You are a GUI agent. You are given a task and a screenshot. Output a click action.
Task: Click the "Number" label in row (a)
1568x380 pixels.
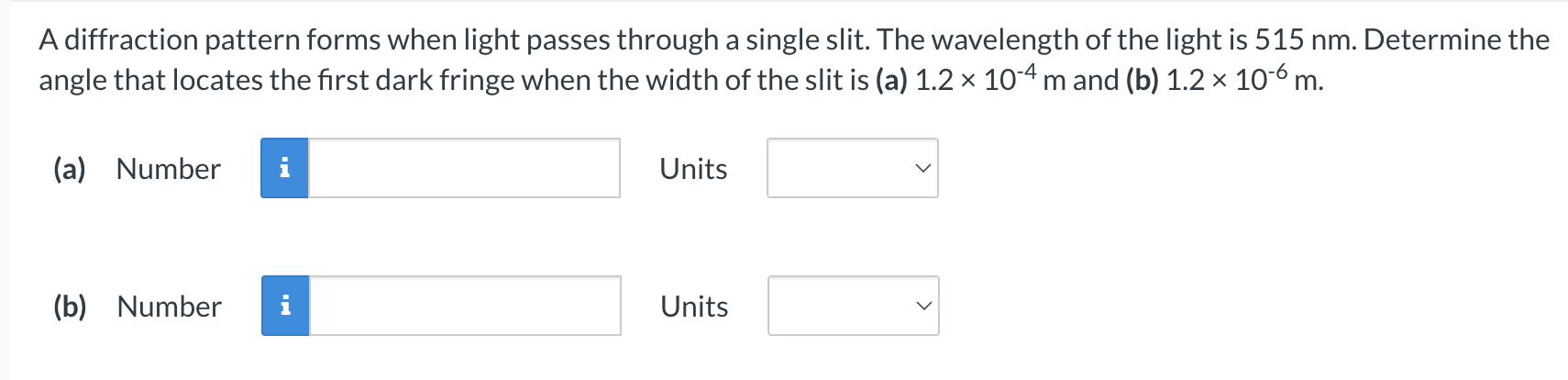tap(169, 169)
